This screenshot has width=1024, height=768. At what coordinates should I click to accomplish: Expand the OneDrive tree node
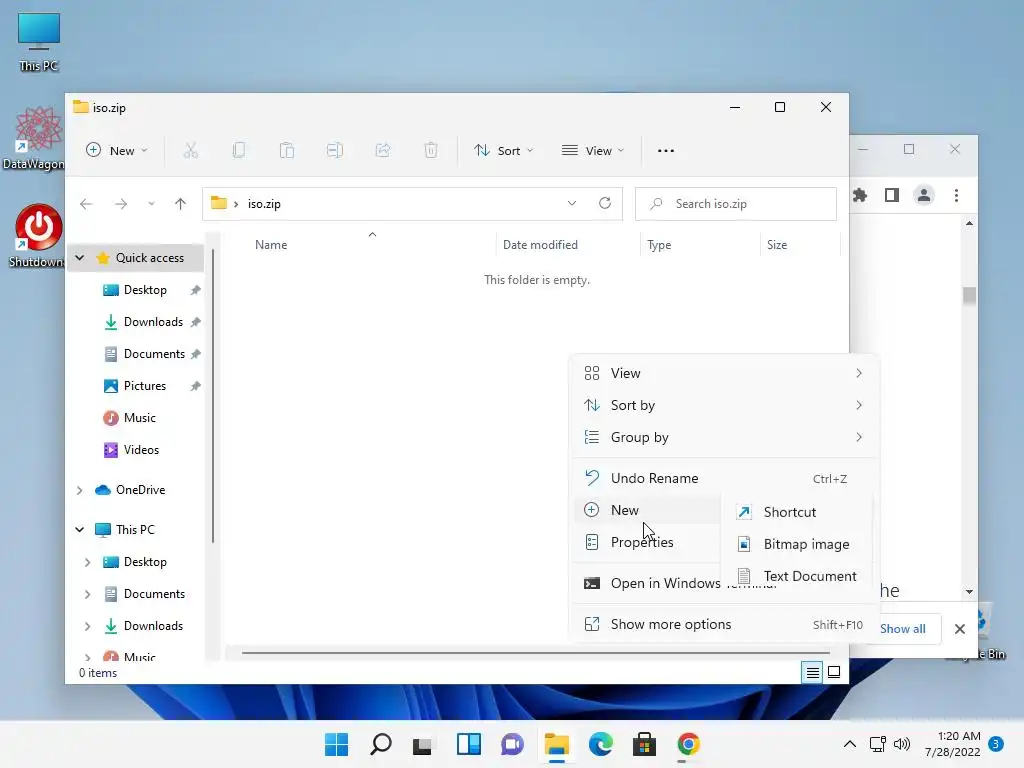pos(80,490)
